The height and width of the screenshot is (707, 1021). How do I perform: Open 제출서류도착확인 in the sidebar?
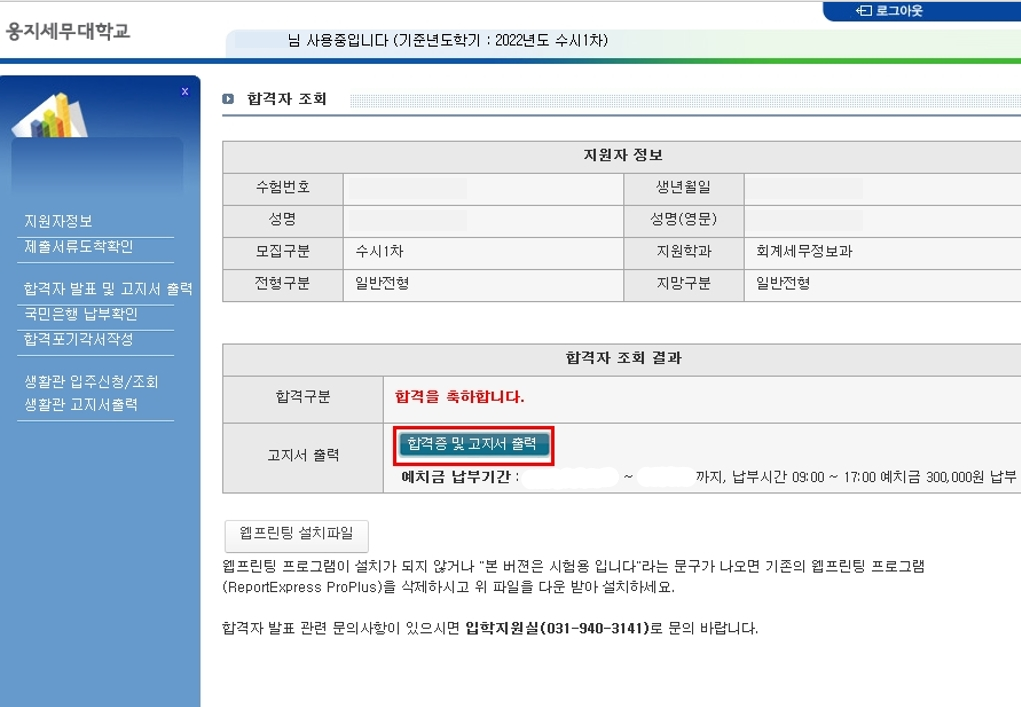click(78, 246)
